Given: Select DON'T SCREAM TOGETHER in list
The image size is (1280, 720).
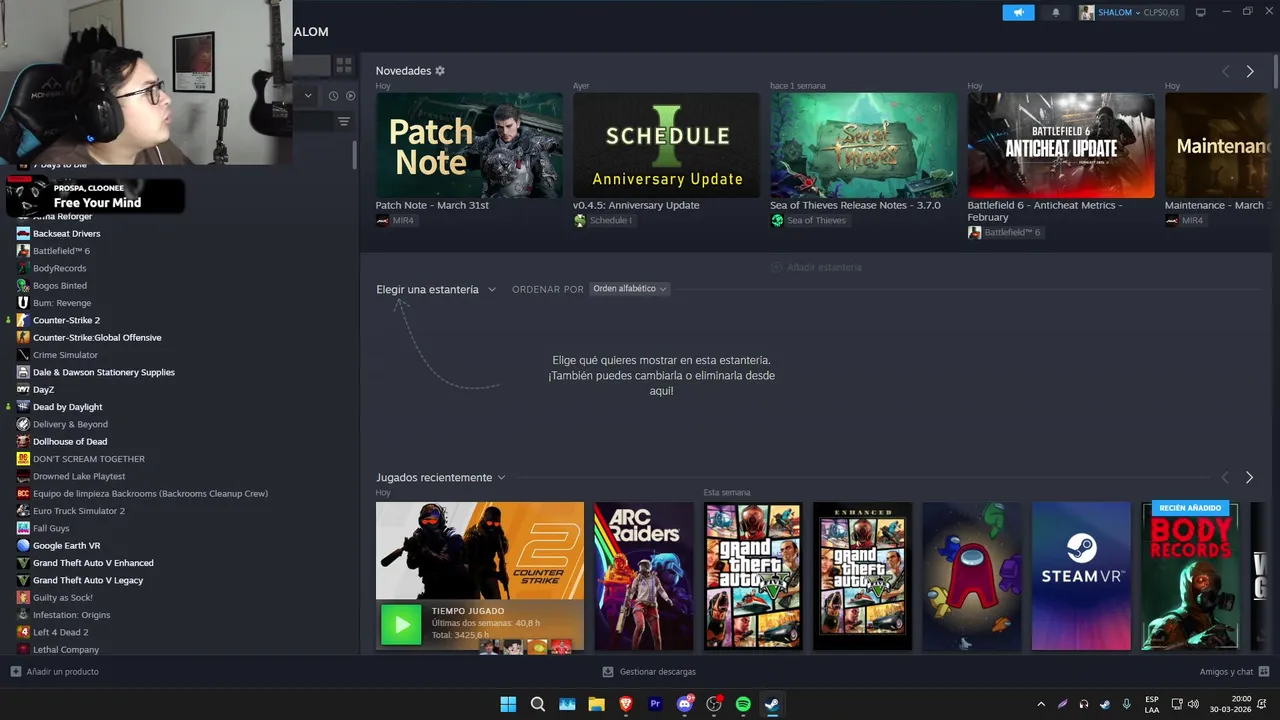Looking at the screenshot, I should (x=89, y=459).
